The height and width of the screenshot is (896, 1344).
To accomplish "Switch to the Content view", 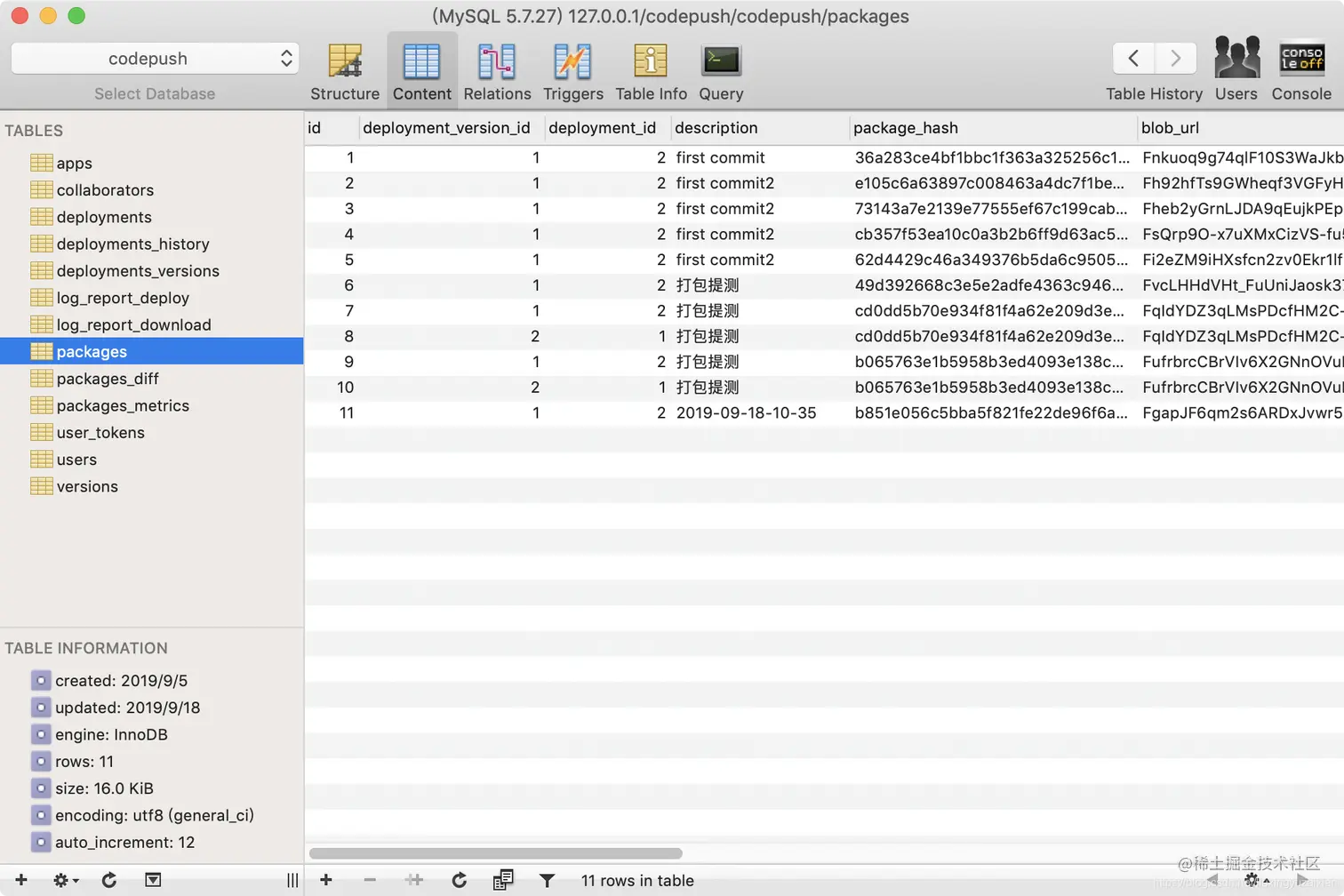I will click(x=421, y=71).
